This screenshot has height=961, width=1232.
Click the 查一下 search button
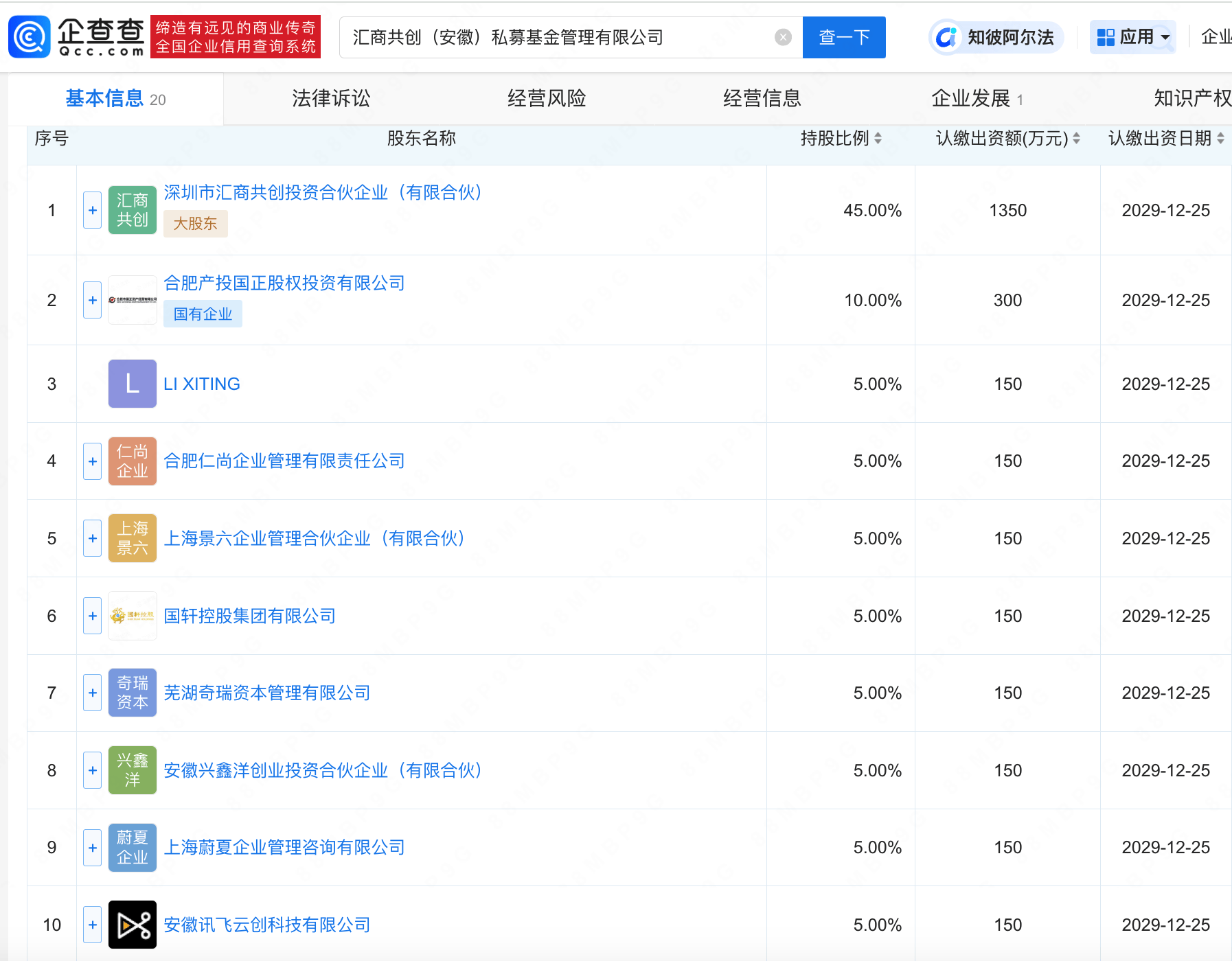pos(844,37)
